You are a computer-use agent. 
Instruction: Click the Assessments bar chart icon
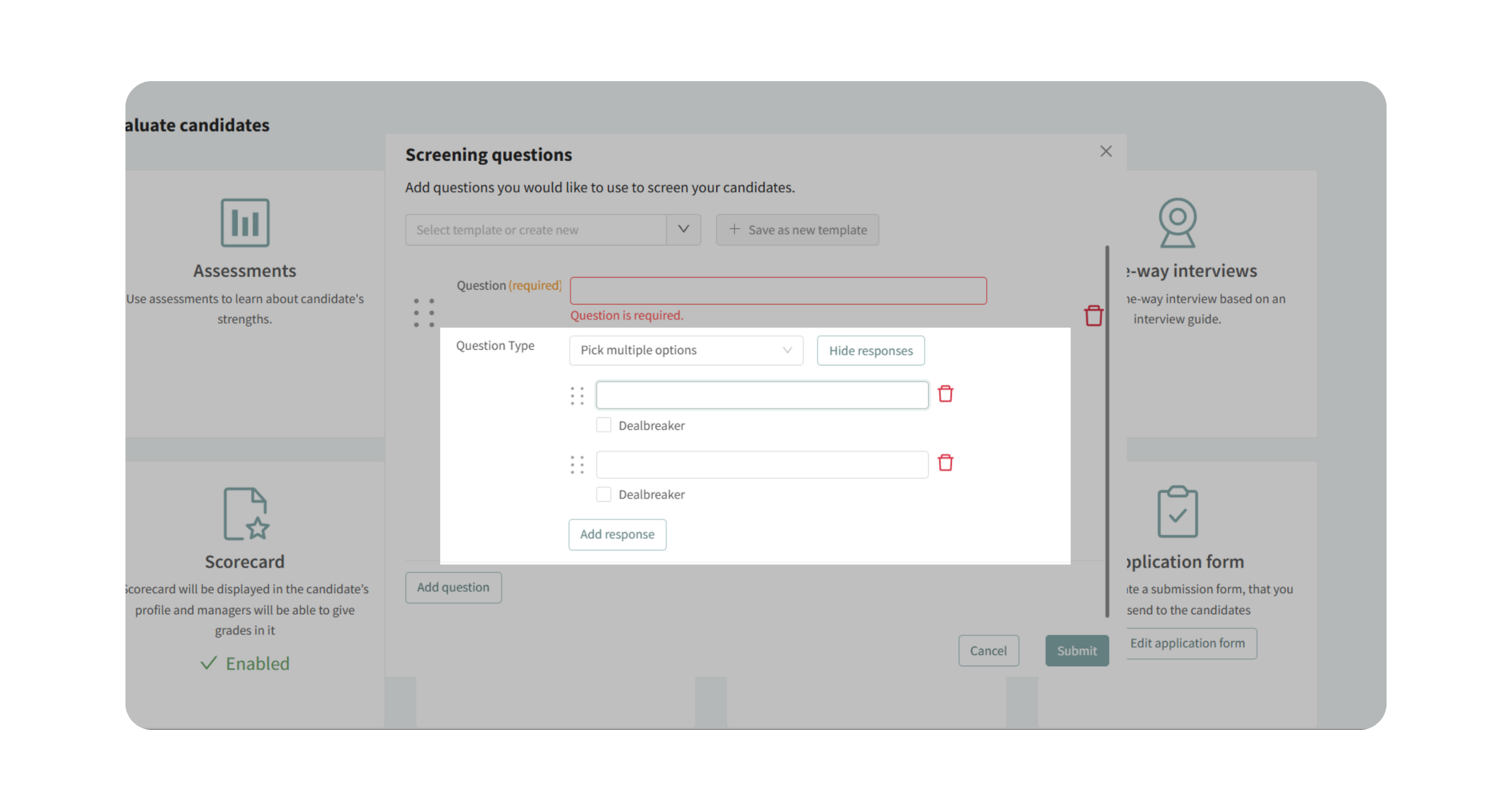click(x=245, y=222)
